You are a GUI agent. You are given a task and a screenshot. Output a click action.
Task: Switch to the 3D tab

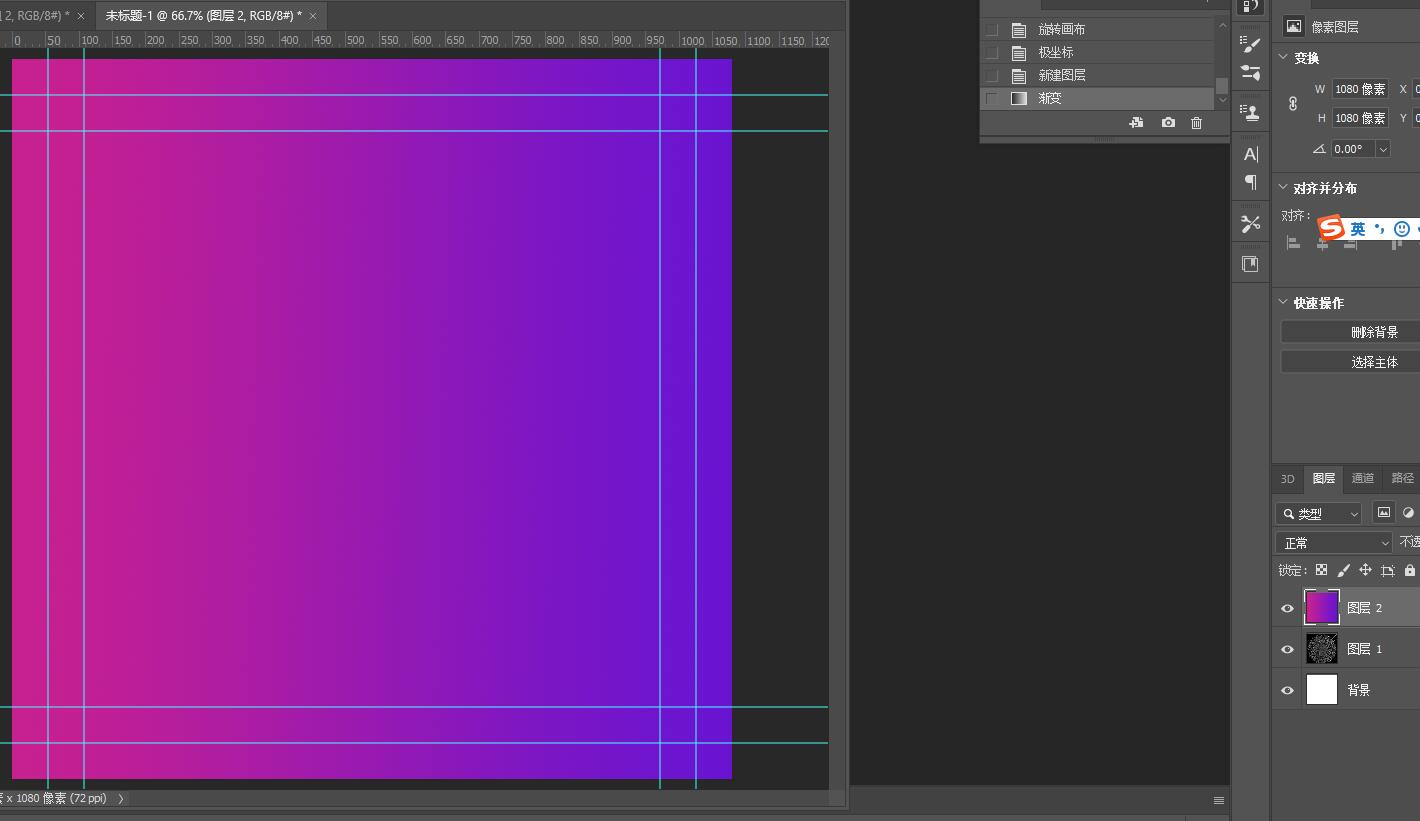(x=1288, y=478)
